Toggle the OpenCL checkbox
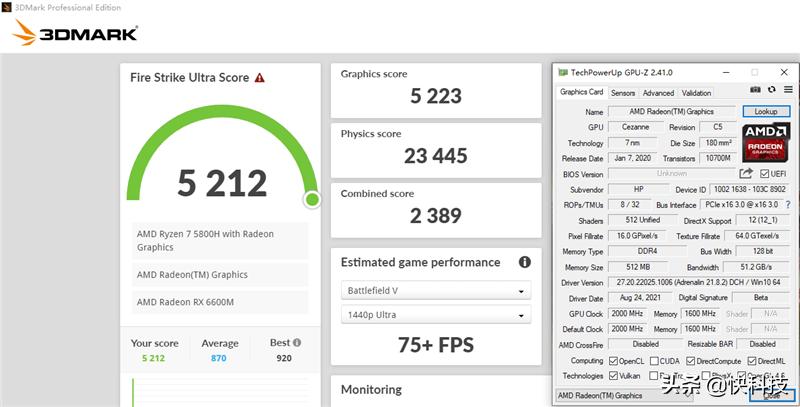The image size is (800, 407). tap(613, 361)
